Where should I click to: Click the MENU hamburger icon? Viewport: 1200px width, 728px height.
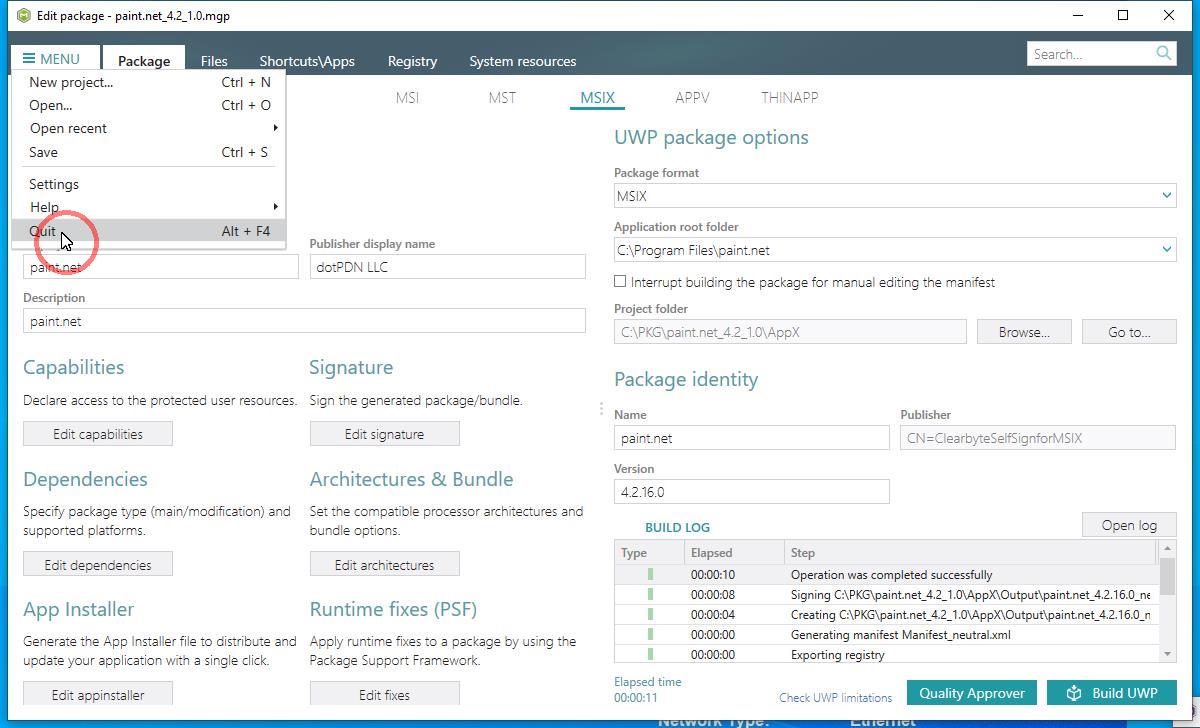point(29,59)
